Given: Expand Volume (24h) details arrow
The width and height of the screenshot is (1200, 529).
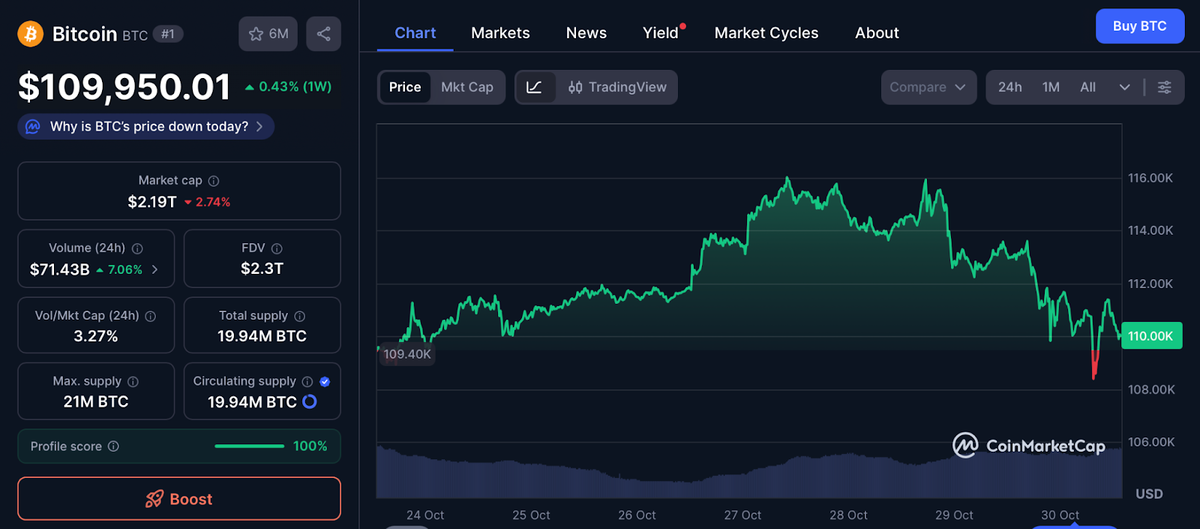Looking at the screenshot, I should point(154,270).
